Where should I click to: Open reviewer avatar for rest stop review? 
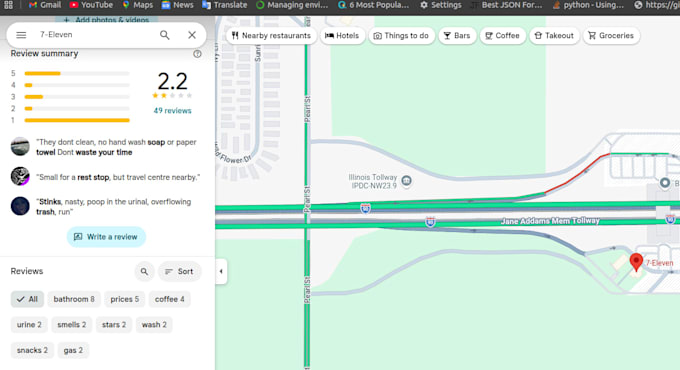tap(20, 176)
